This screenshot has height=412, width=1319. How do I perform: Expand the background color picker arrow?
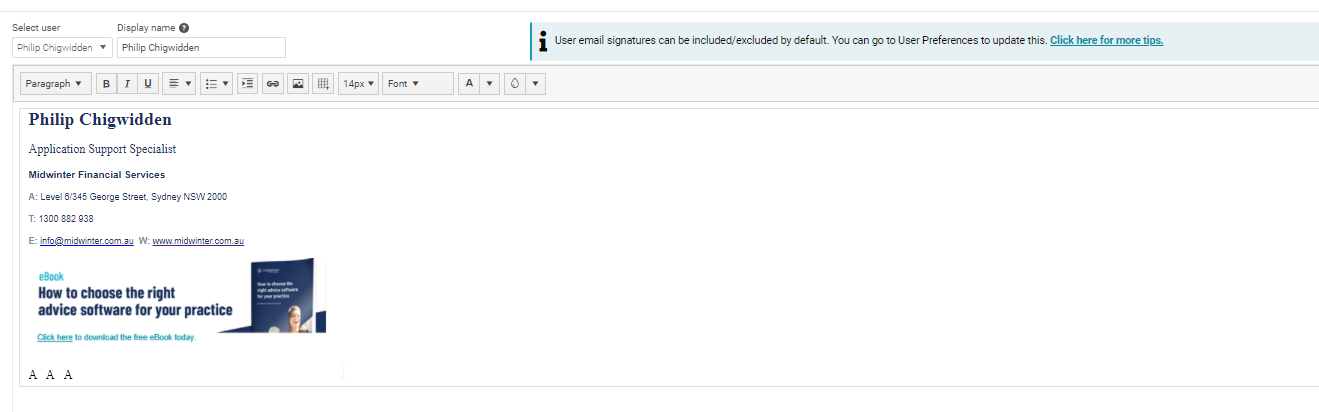pos(535,84)
